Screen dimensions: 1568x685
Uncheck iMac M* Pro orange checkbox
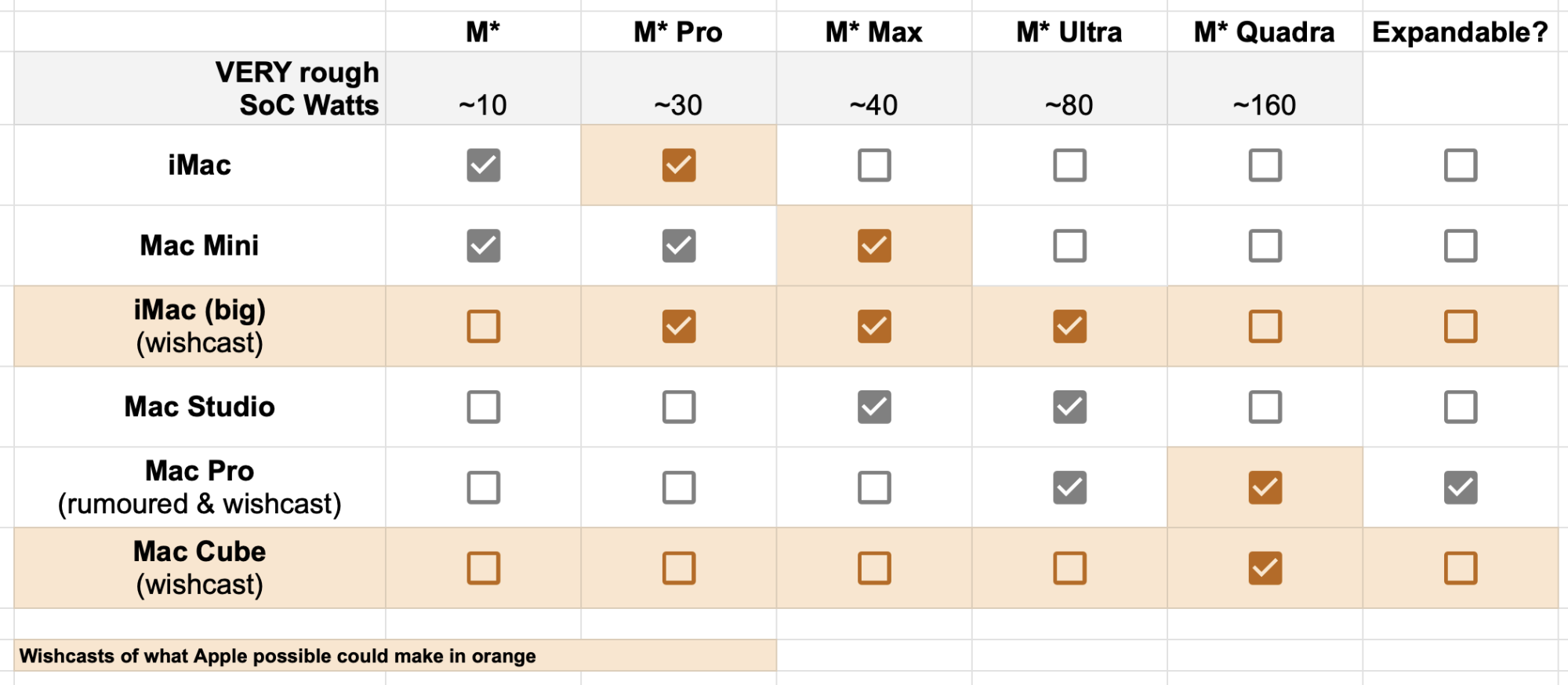679,165
